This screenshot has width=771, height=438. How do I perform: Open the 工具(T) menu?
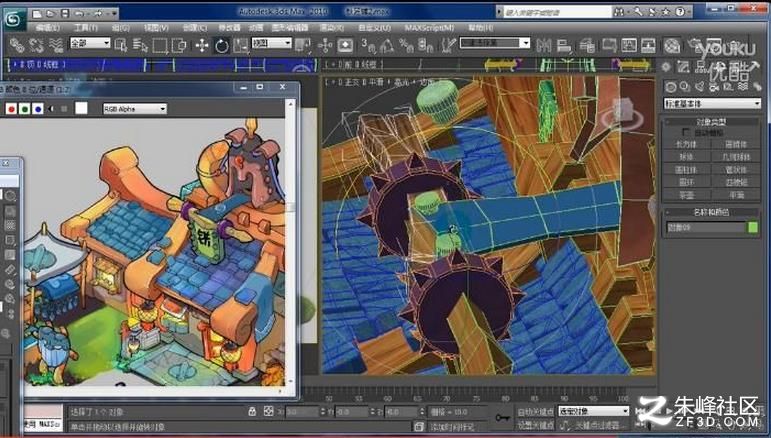(x=86, y=28)
